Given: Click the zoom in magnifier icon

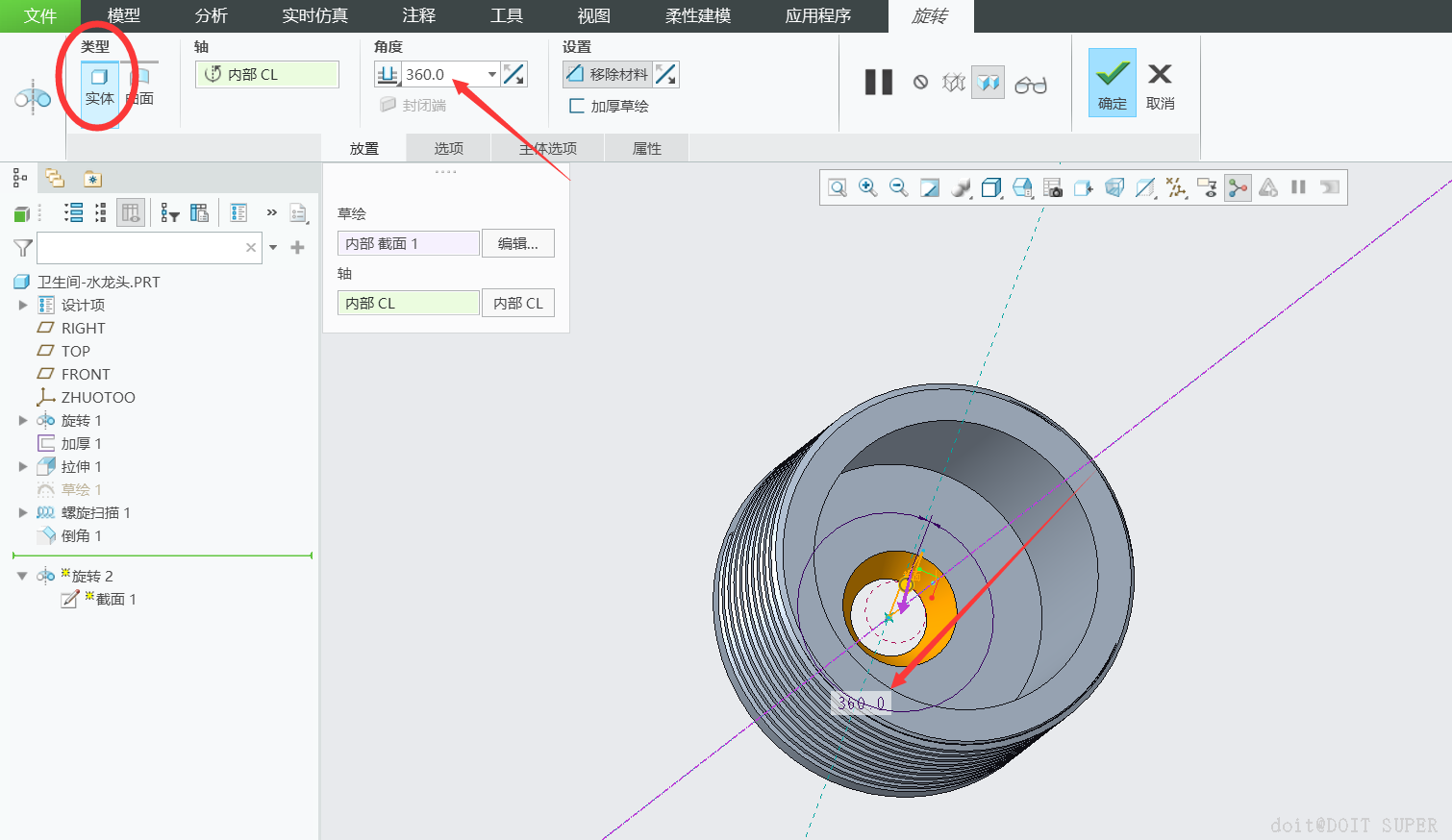Looking at the screenshot, I should coord(867,187).
